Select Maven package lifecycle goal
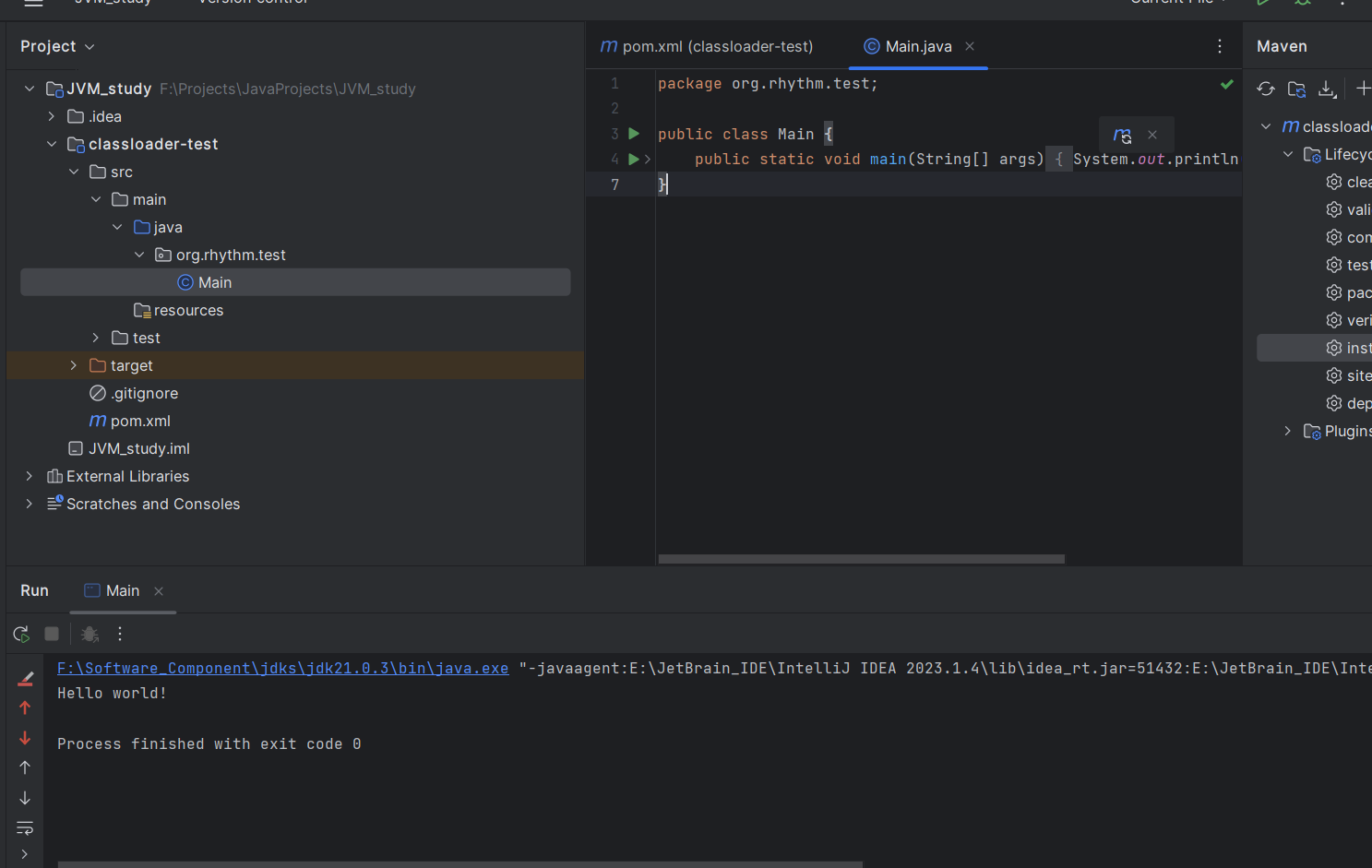 (x=1348, y=292)
